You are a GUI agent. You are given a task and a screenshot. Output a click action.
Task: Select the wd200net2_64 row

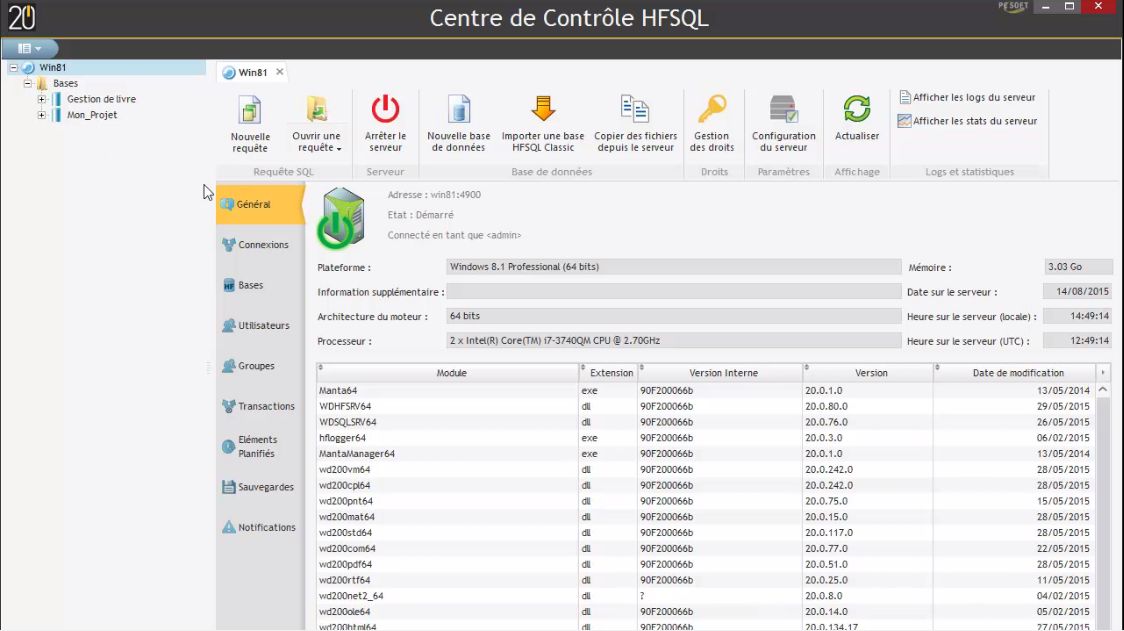[x=705, y=596]
